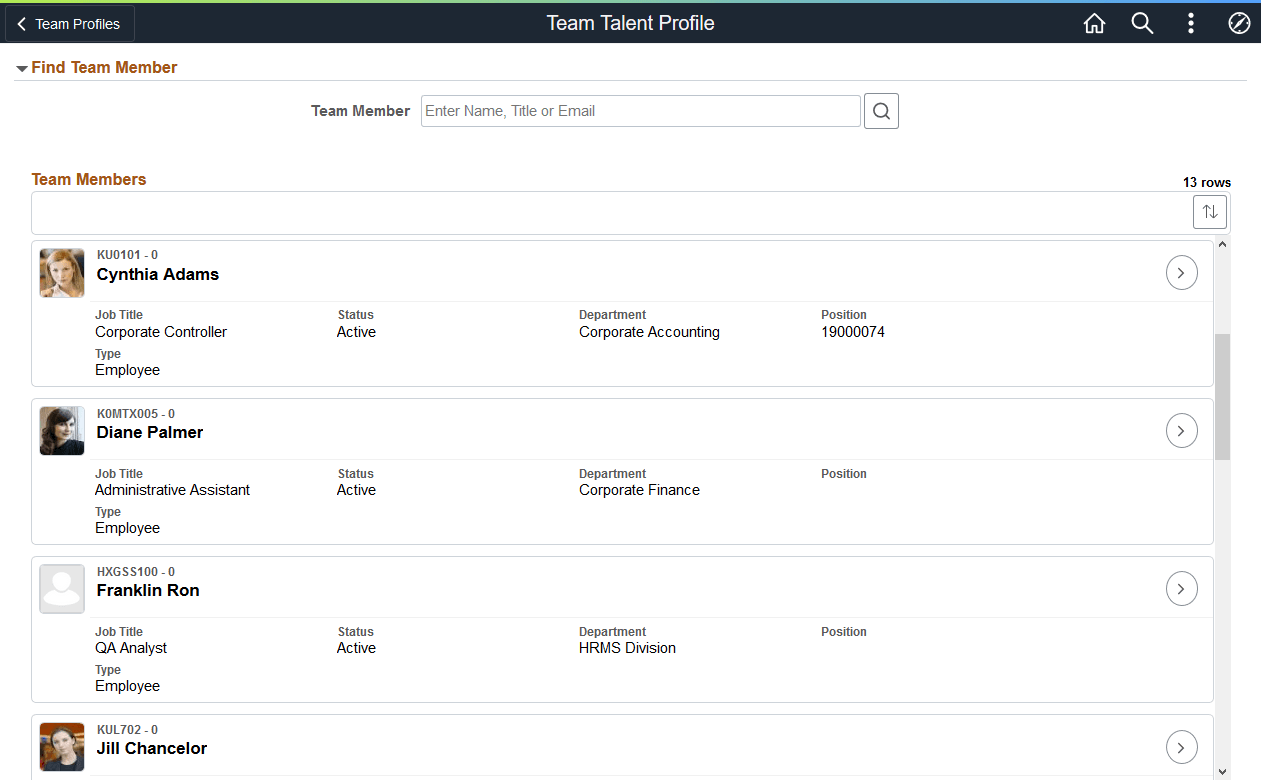Open the global Search icon
Viewport: 1261px width, 780px height.
click(1142, 23)
